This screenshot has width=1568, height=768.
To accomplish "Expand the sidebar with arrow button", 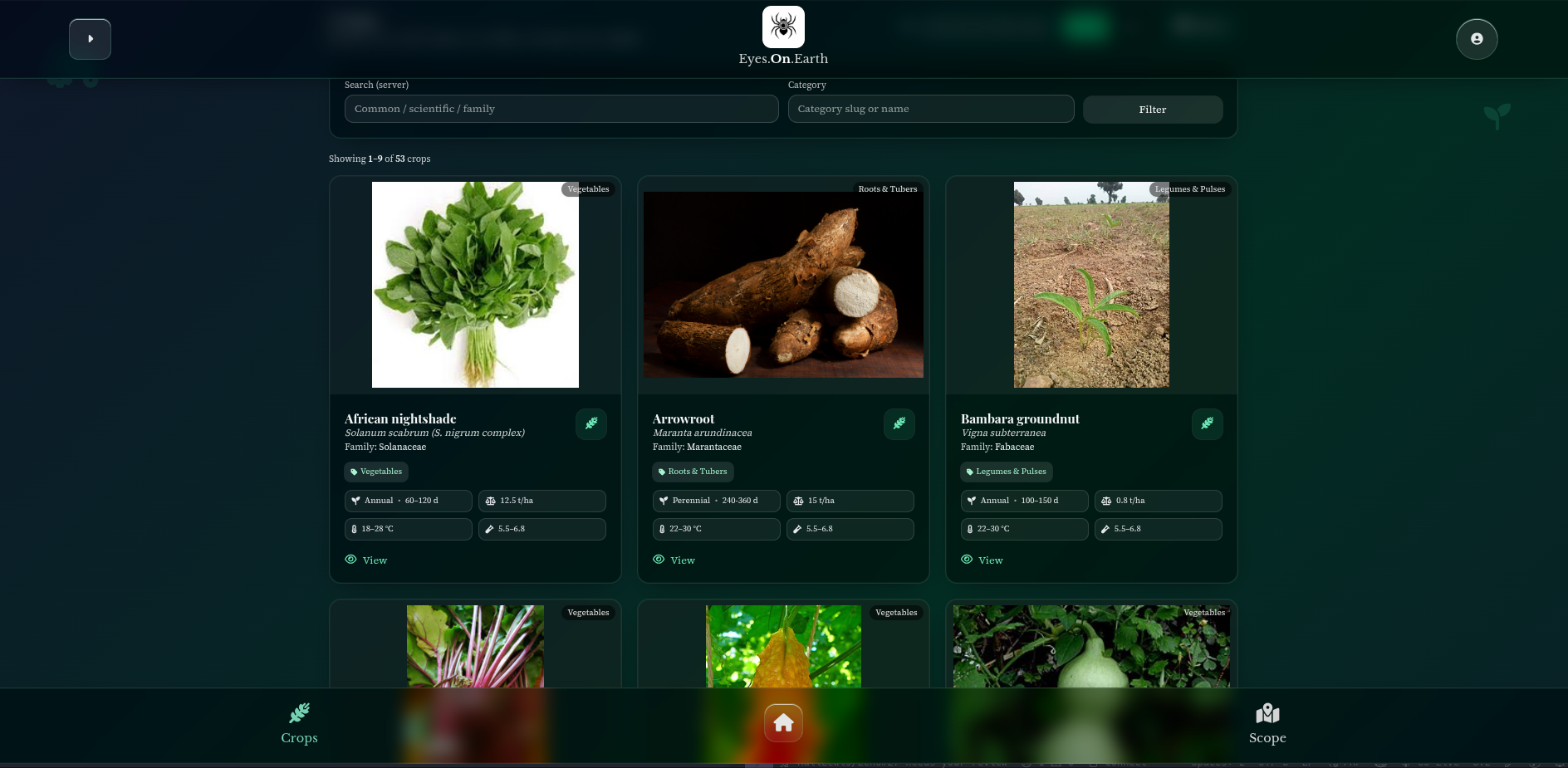I will coord(90,39).
